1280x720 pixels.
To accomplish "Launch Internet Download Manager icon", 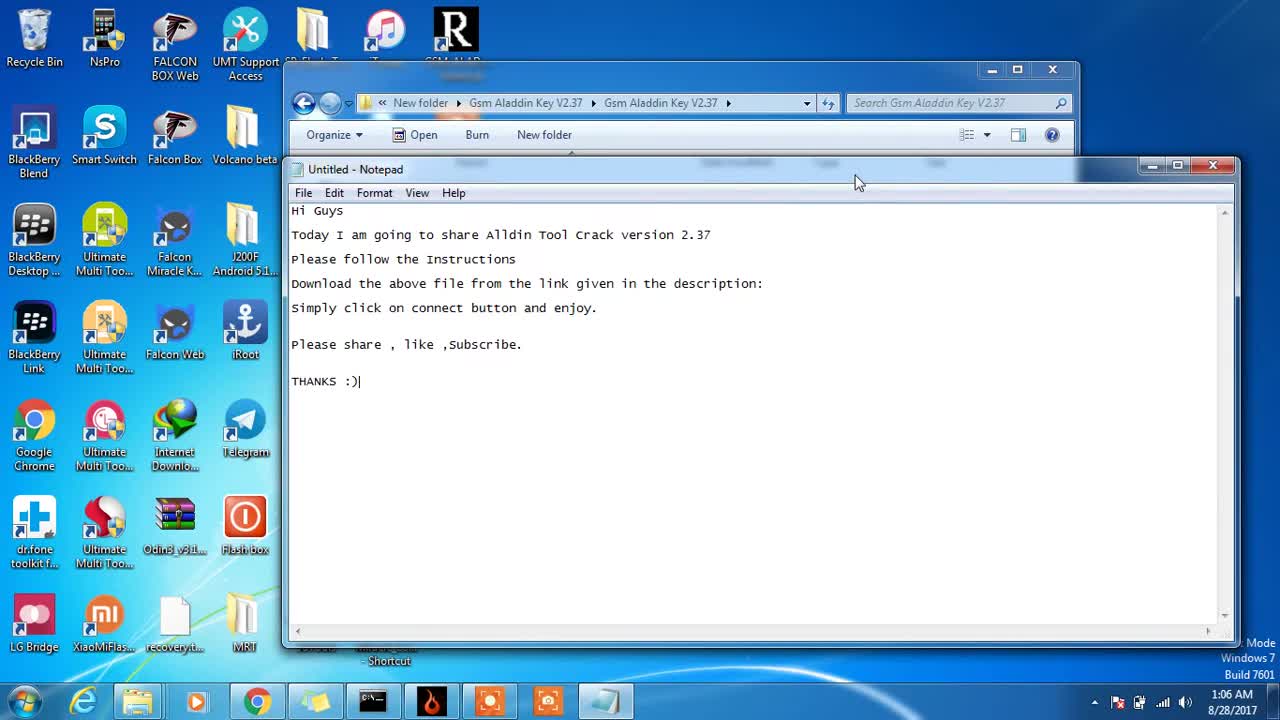I will (x=175, y=436).
